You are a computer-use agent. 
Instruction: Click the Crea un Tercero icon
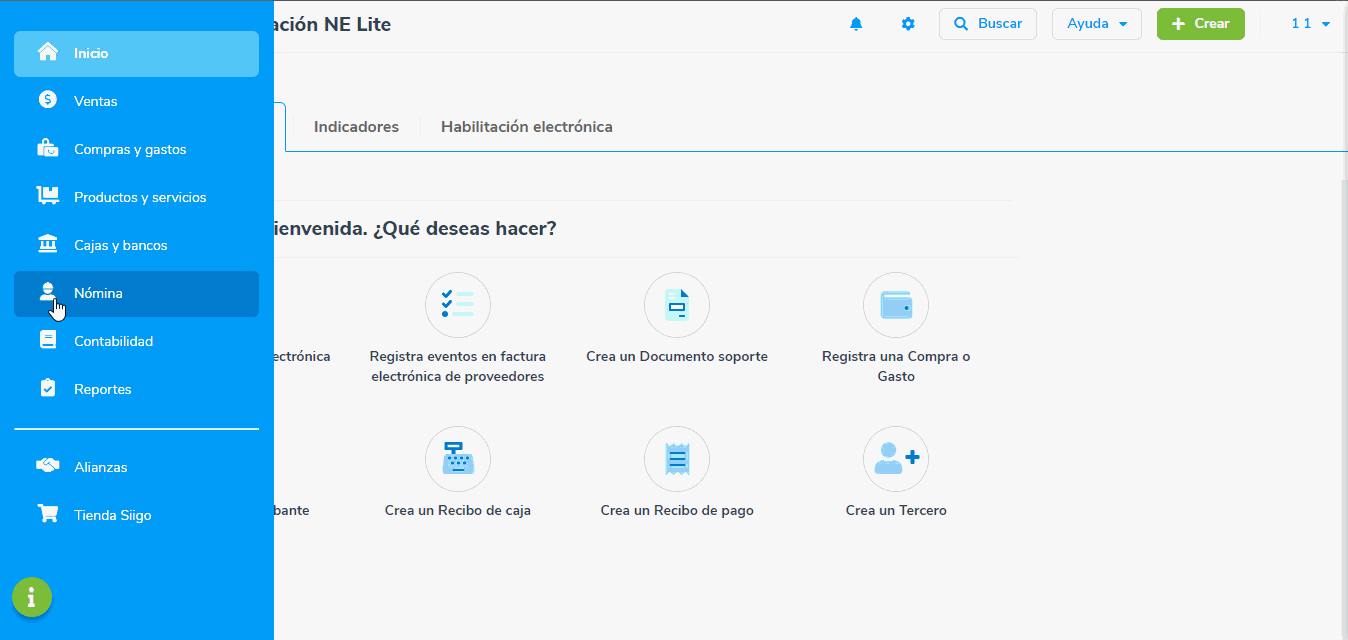click(895, 459)
